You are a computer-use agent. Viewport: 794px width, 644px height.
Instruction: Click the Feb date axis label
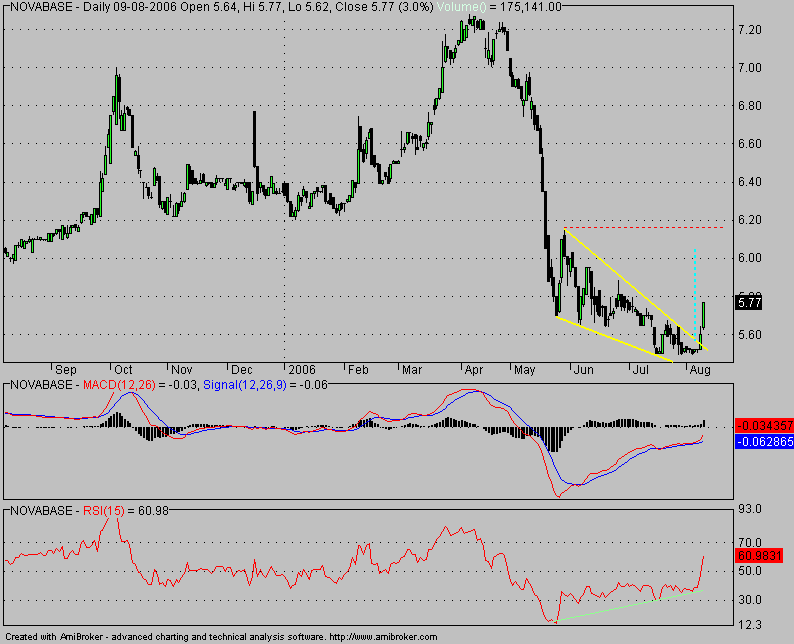[358, 370]
